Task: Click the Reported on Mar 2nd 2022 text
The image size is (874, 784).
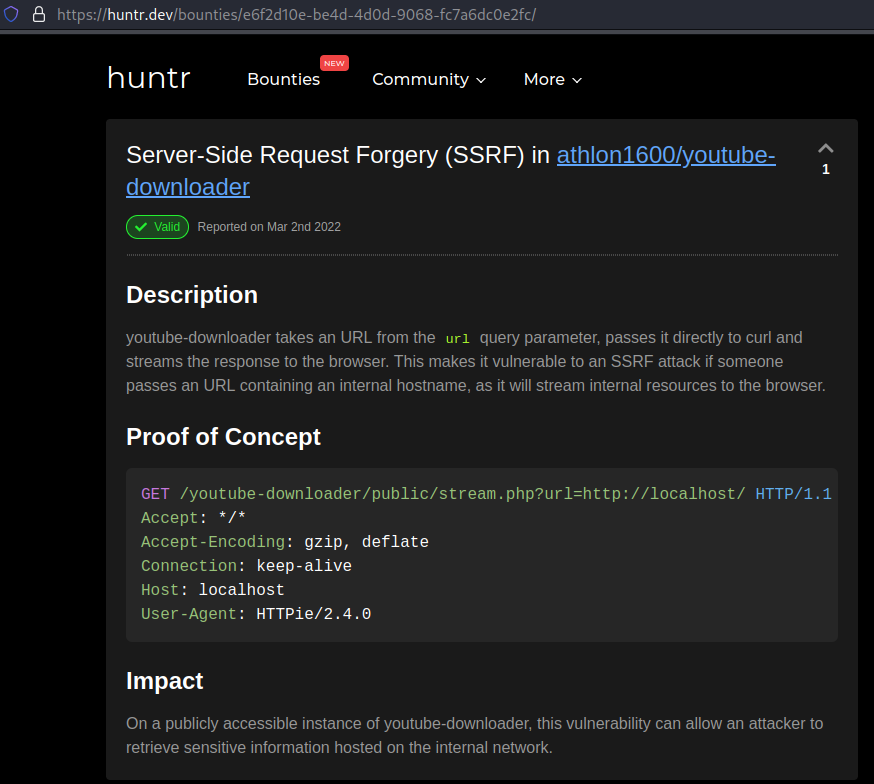Action: (269, 227)
